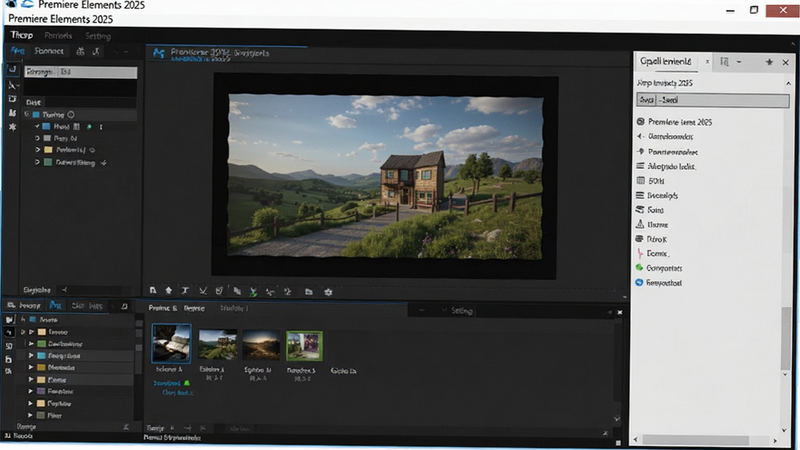This screenshot has width=800, height=450.
Task: Close the right side panel with the X
Action: coord(786,63)
